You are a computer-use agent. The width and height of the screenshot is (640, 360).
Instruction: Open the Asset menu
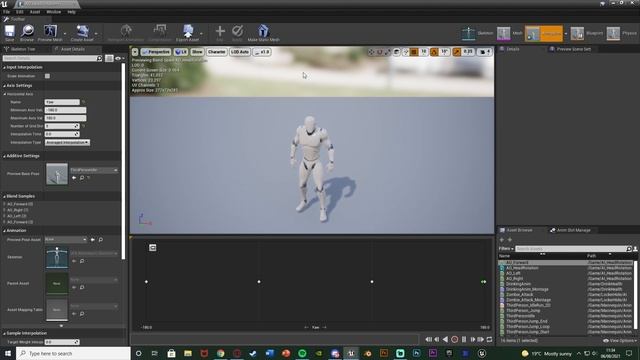pyautogui.click(x=35, y=12)
